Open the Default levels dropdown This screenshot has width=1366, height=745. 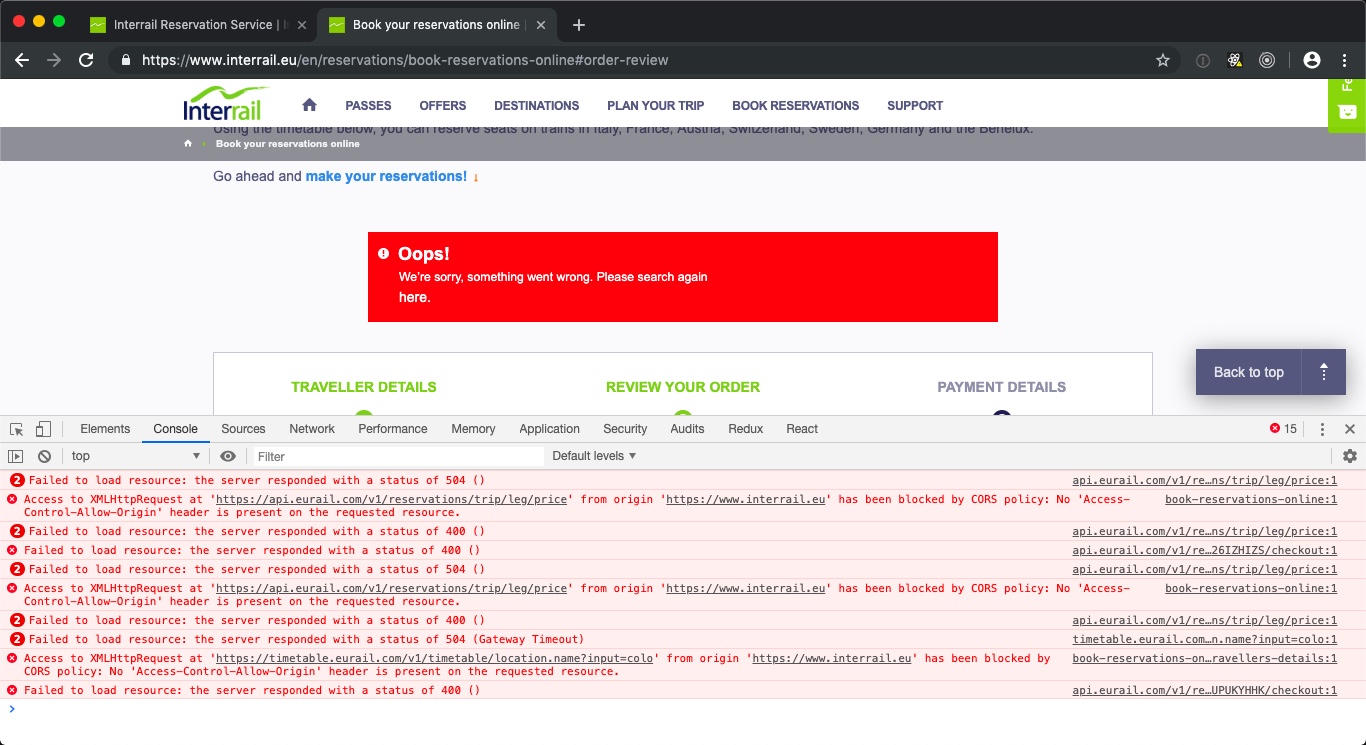(594, 456)
